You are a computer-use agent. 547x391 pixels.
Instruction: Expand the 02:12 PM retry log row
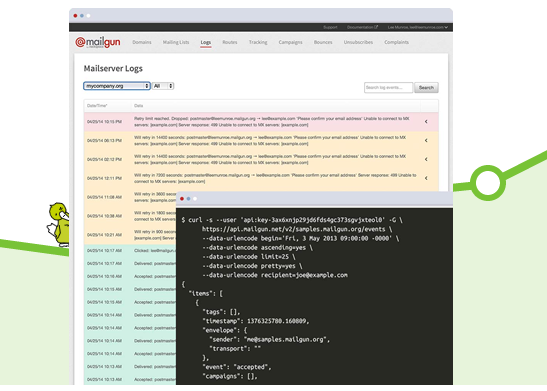(x=426, y=159)
